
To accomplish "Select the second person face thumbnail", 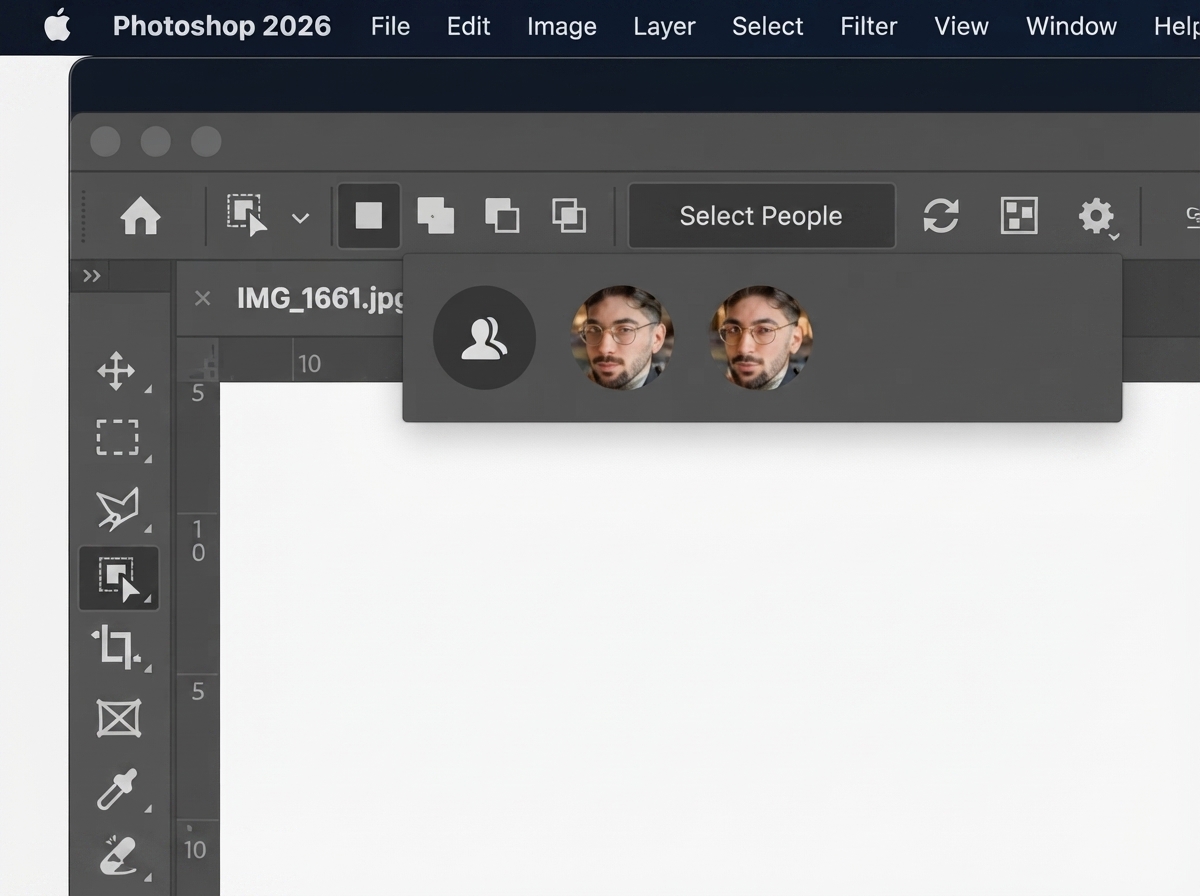I will tap(761, 338).
